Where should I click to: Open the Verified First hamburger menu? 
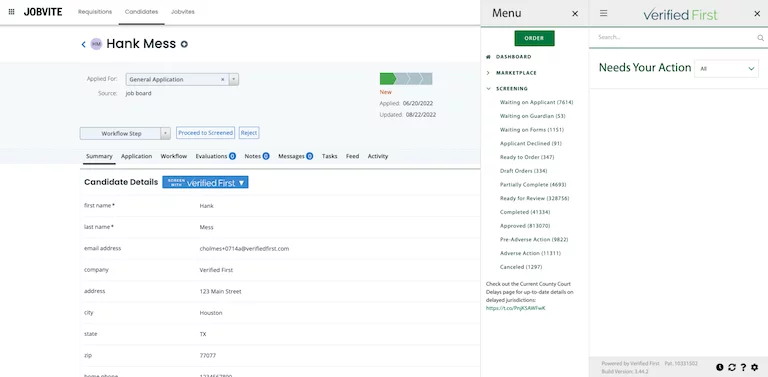pos(603,13)
